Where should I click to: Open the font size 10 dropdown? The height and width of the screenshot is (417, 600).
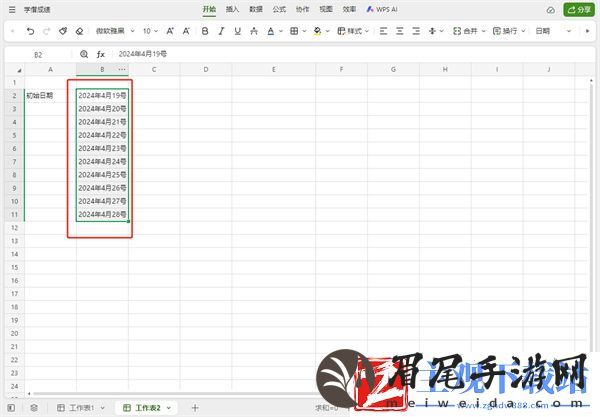click(x=150, y=31)
